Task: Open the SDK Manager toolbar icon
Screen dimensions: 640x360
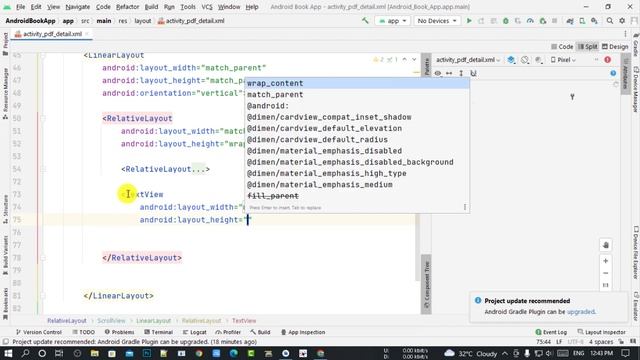Action: point(594,20)
